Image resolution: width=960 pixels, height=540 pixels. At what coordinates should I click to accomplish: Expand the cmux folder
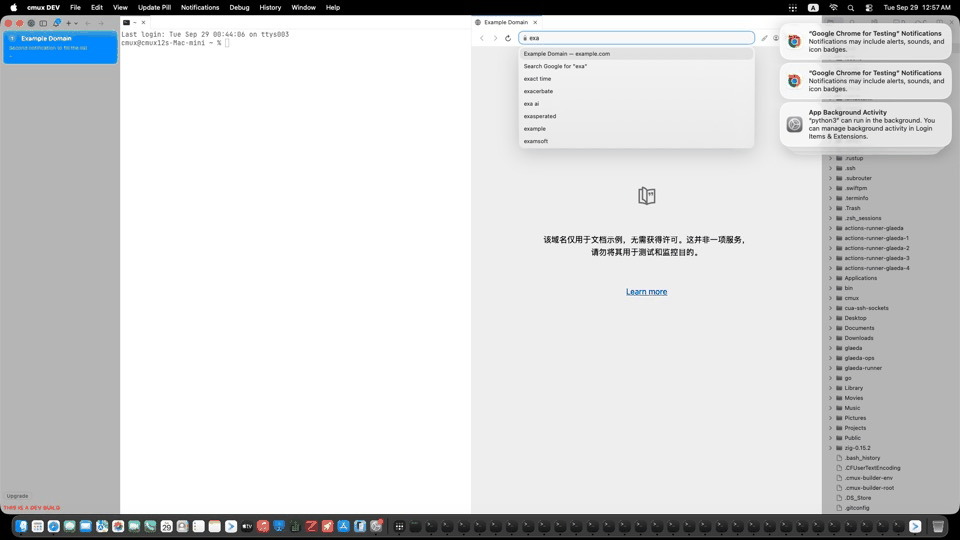(x=831, y=298)
